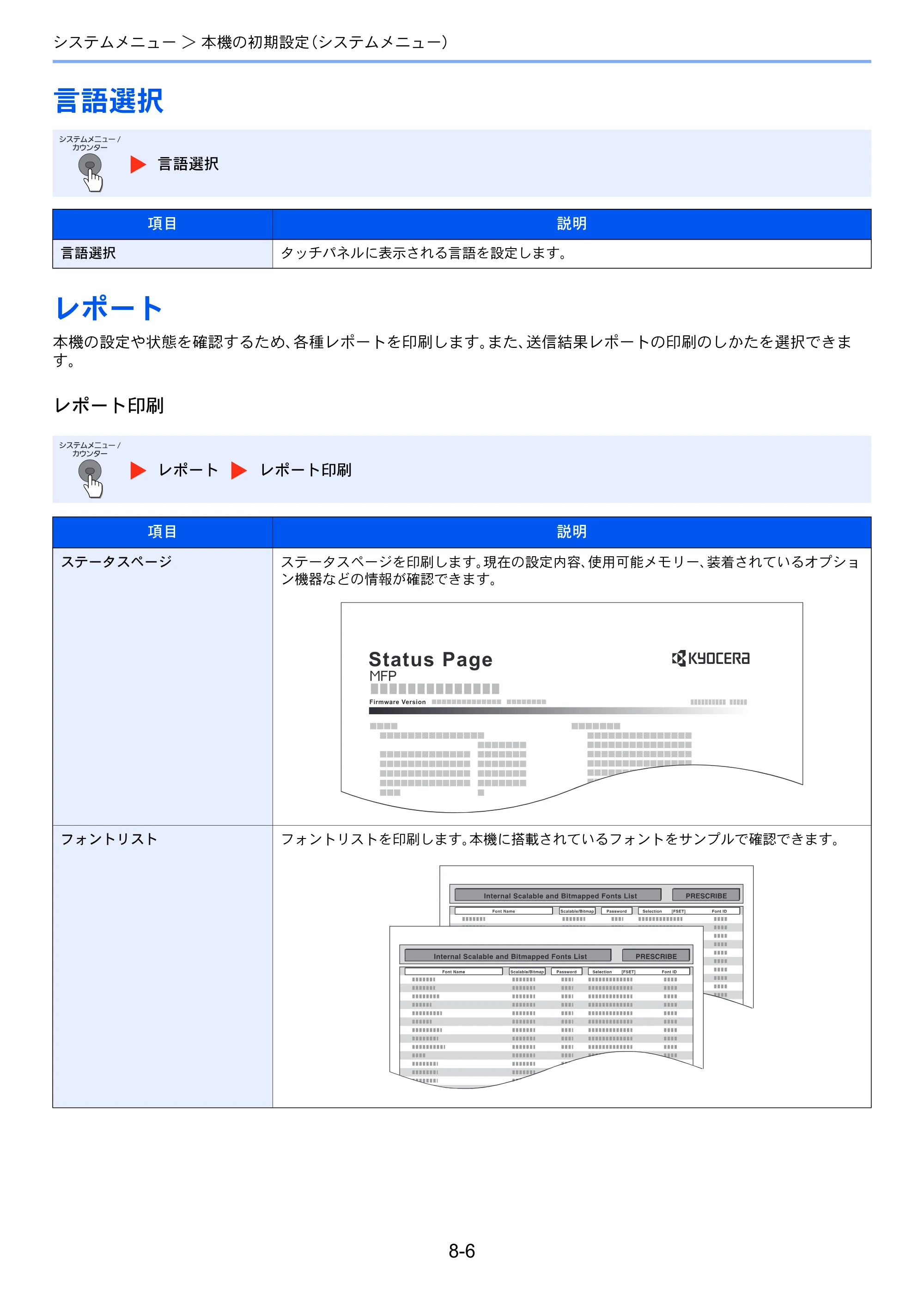The image size is (924, 1307).
Task: Click the Status Page title in sample
Action: click(x=431, y=659)
